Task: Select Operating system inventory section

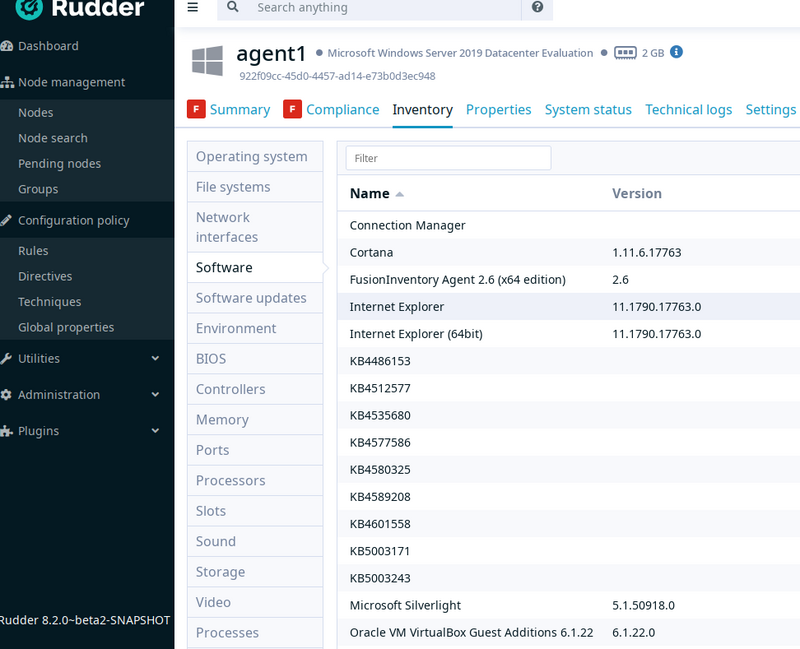Action: (x=255, y=157)
